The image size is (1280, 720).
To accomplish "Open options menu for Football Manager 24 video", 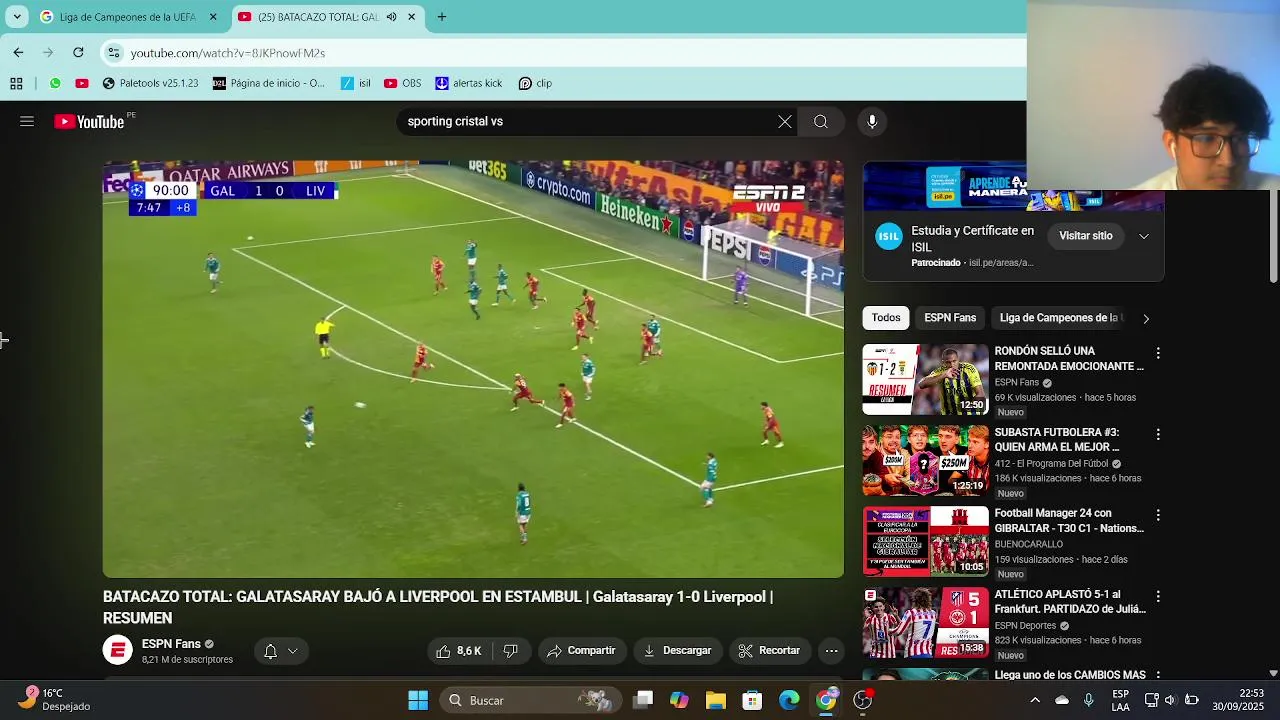I will click(1158, 515).
